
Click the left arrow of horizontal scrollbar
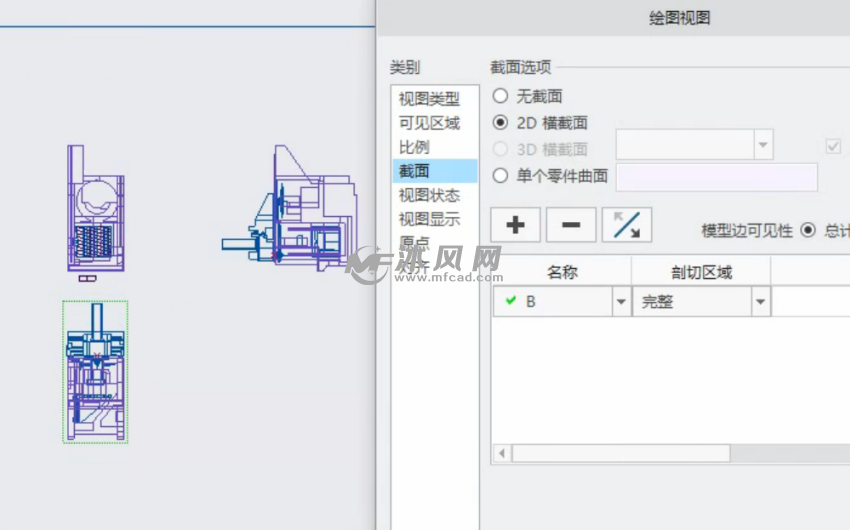(x=502, y=453)
